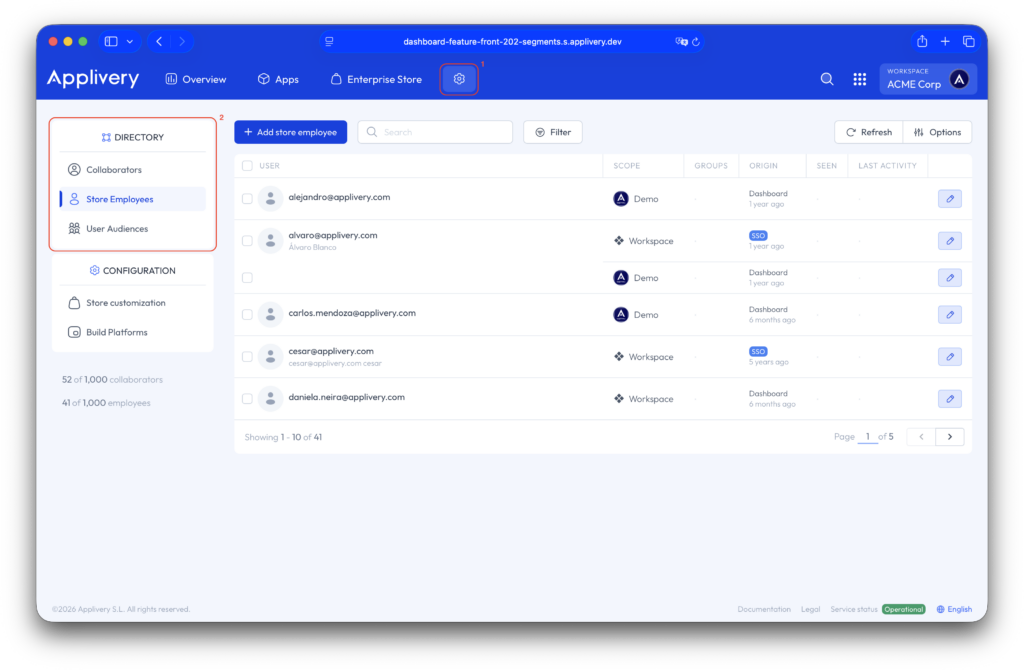Check the box for carlos.mendoza@applivery.com

pos(247,314)
